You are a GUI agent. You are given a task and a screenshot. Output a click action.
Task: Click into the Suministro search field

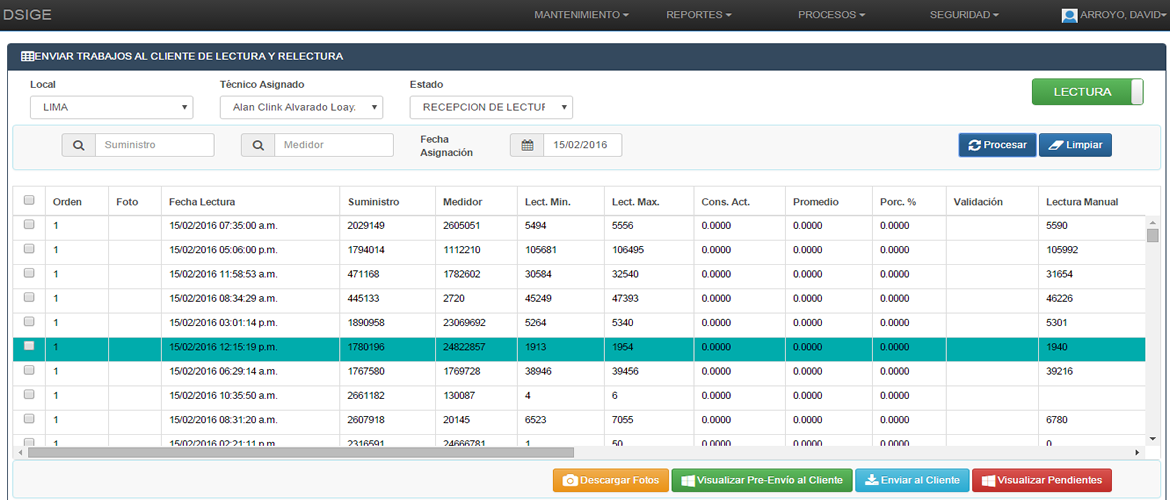click(x=154, y=145)
